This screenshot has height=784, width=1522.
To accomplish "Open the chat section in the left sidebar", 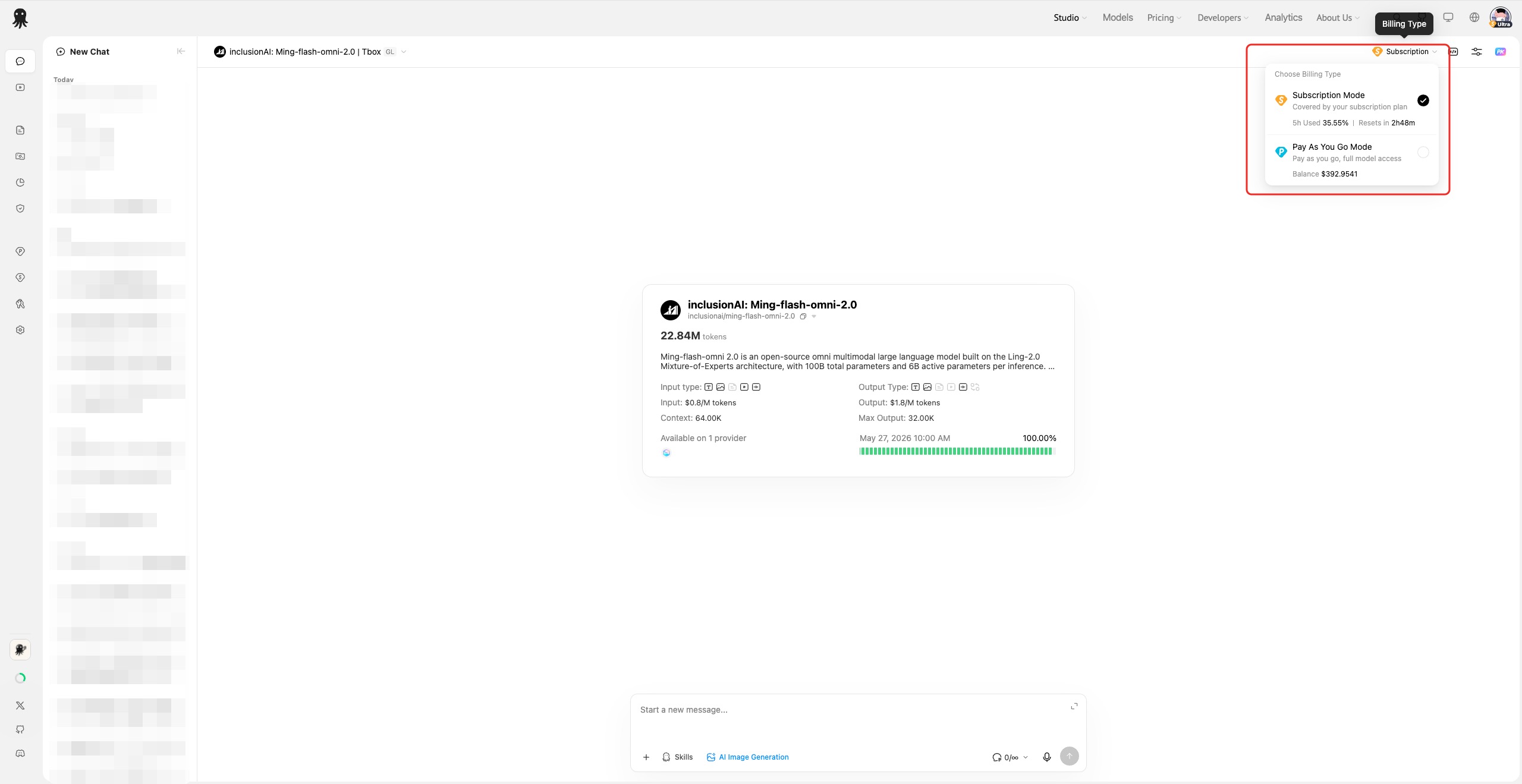I will click(20, 61).
